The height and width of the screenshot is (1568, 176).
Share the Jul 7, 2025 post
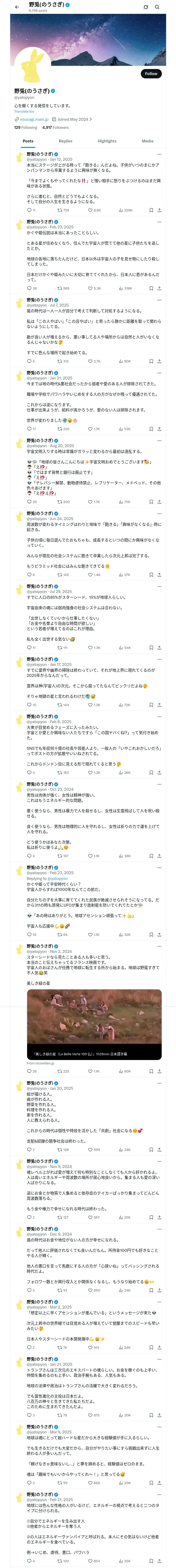tap(159, 361)
